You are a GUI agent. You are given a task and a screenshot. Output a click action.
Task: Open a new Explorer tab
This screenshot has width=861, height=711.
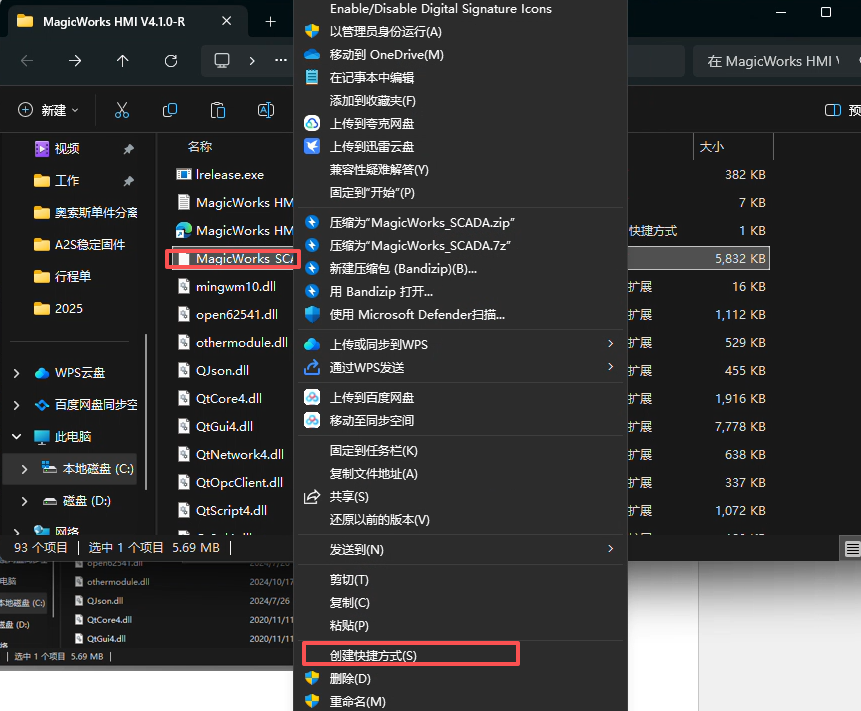[x=270, y=21]
